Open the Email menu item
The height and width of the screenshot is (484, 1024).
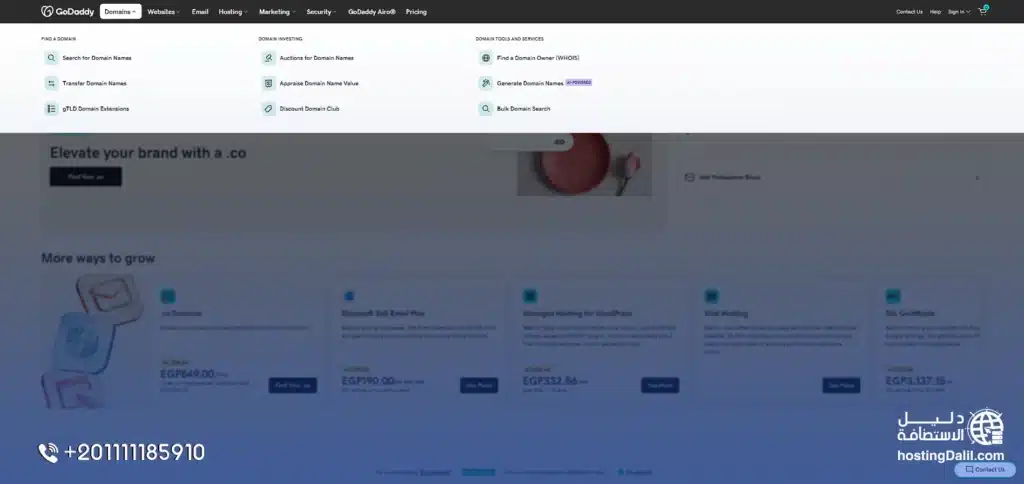pos(200,12)
